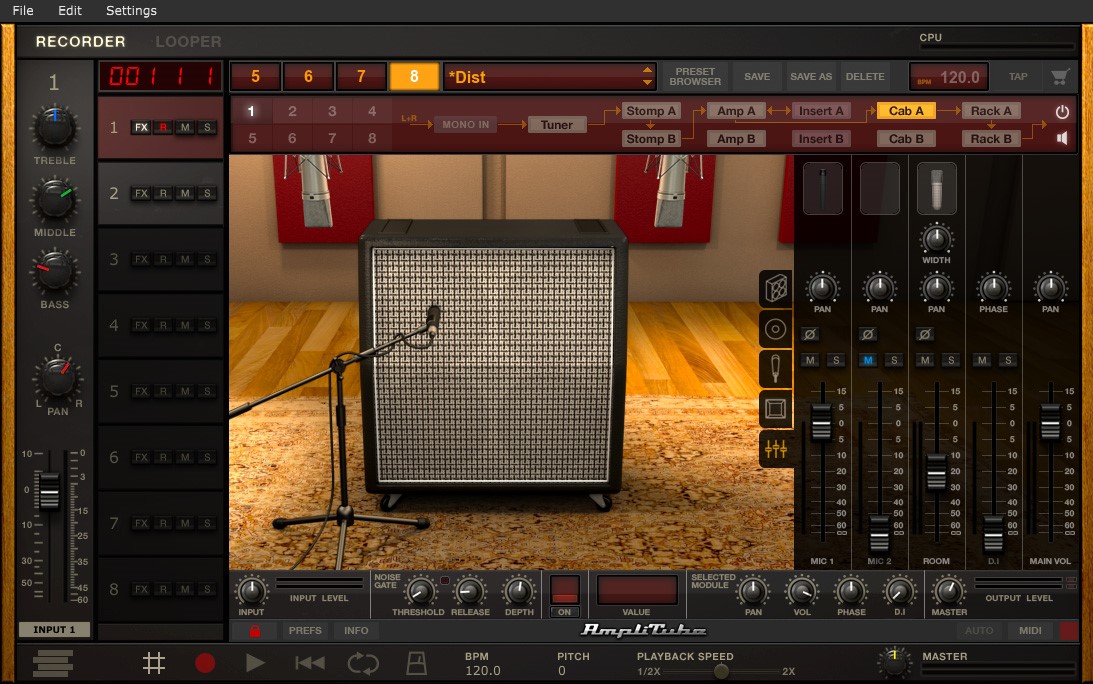Choose the microphone selection icon
The image size is (1093, 684).
[775, 369]
